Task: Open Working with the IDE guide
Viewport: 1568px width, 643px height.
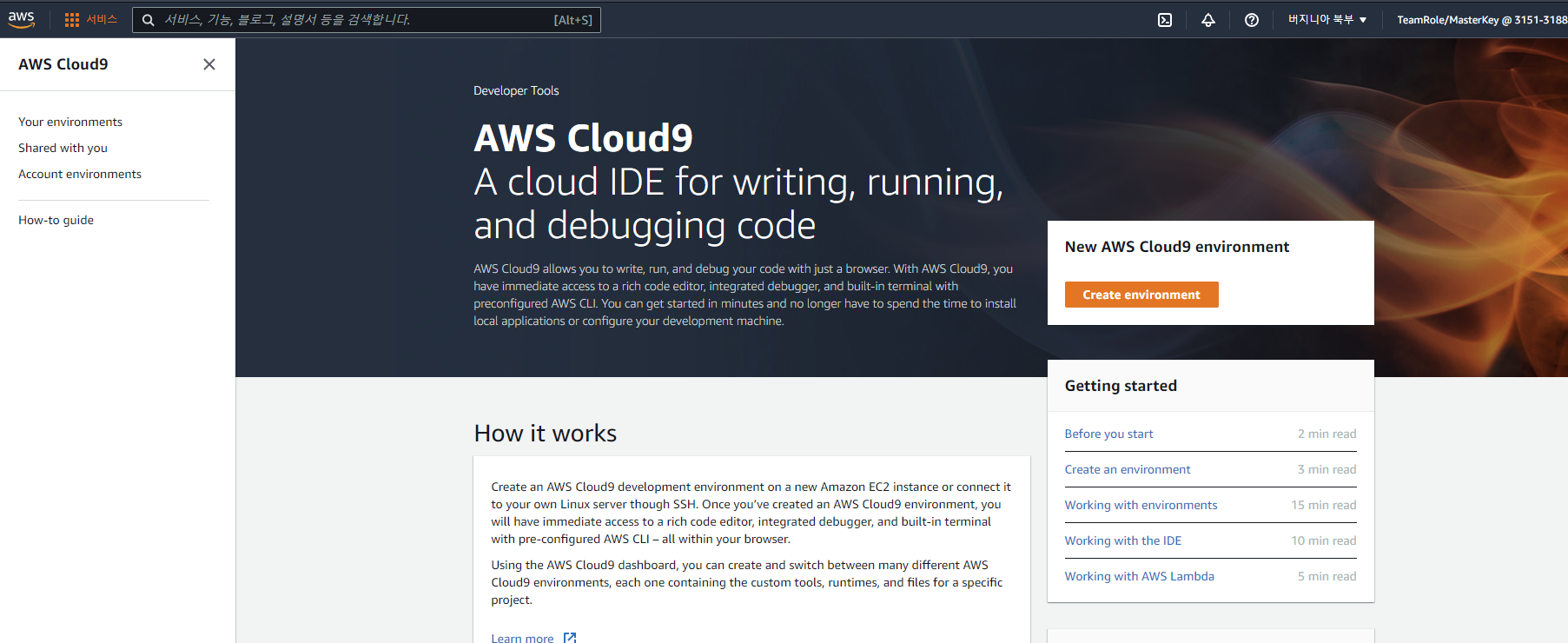Action: (1123, 540)
